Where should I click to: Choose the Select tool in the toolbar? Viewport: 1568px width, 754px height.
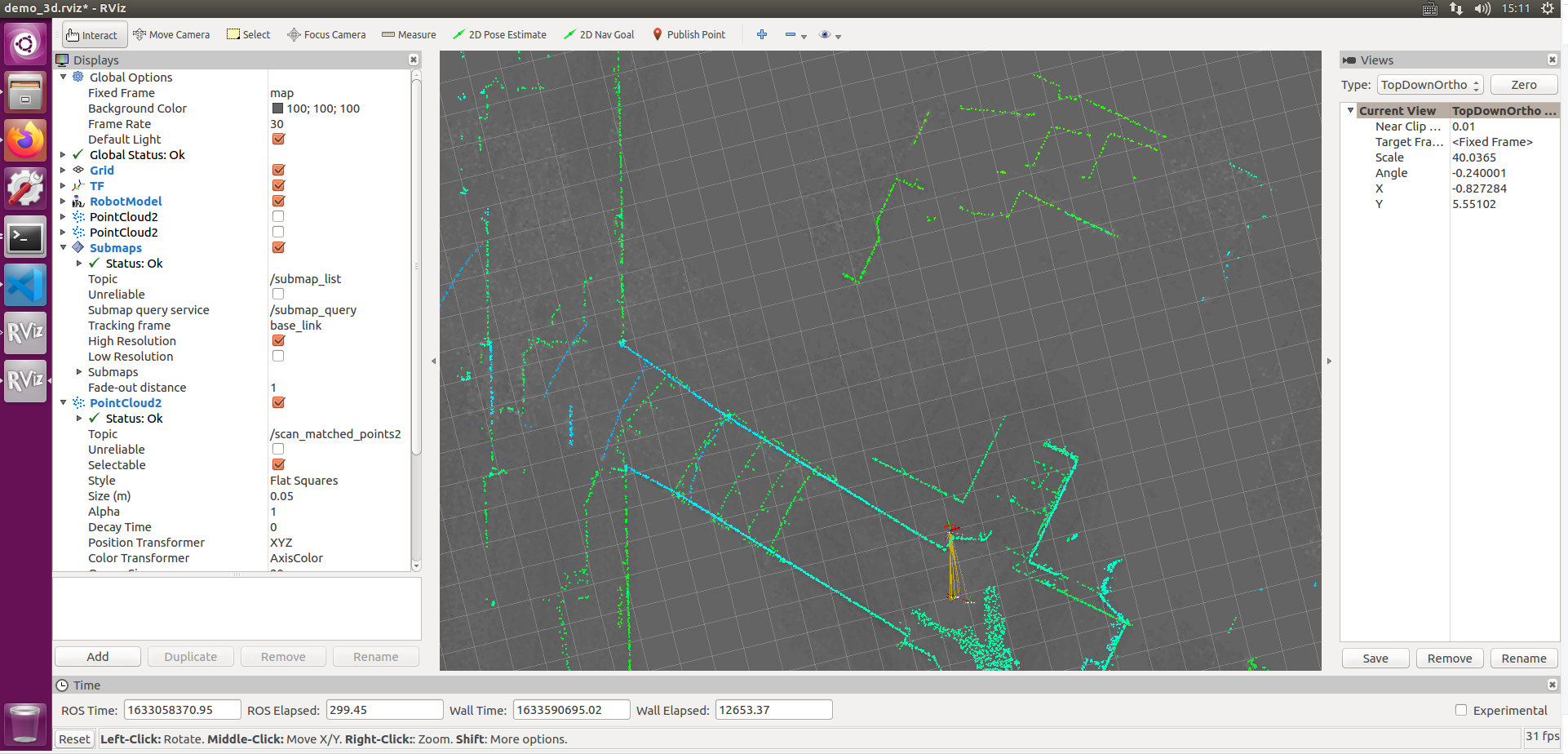(x=248, y=34)
